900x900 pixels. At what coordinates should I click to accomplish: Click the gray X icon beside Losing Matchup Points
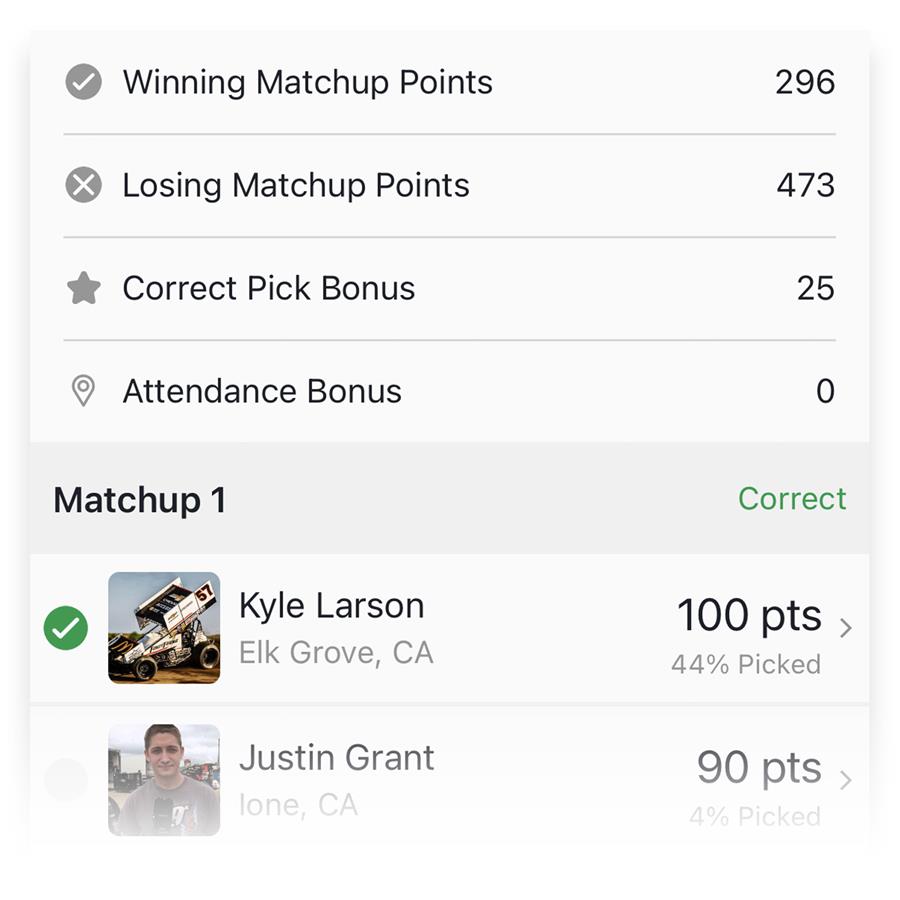pyautogui.click(x=83, y=185)
